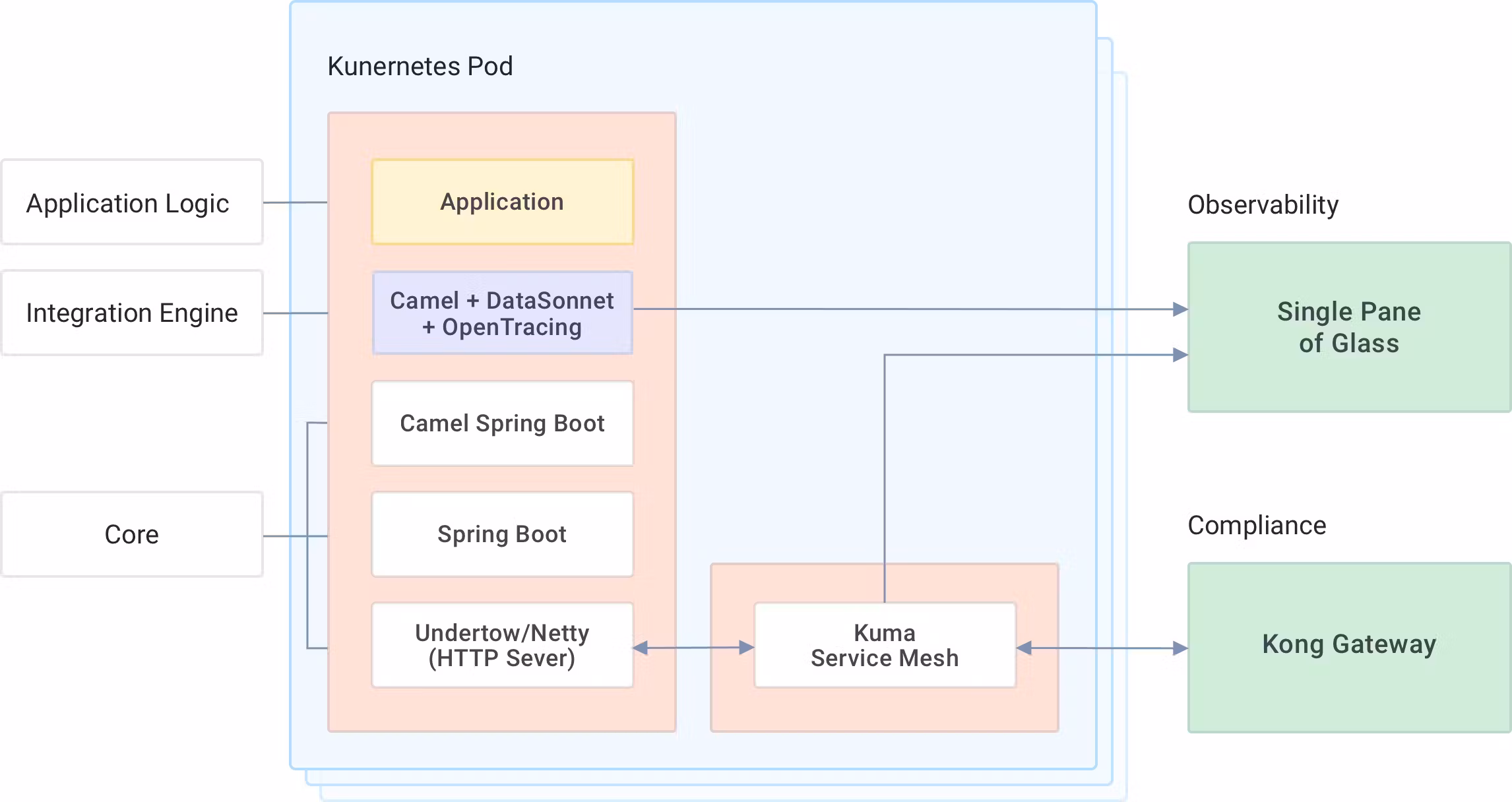The width and height of the screenshot is (1512, 802).
Task: Click top arrowhead into Single Pane of Glass
Action: click(1180, 309)
